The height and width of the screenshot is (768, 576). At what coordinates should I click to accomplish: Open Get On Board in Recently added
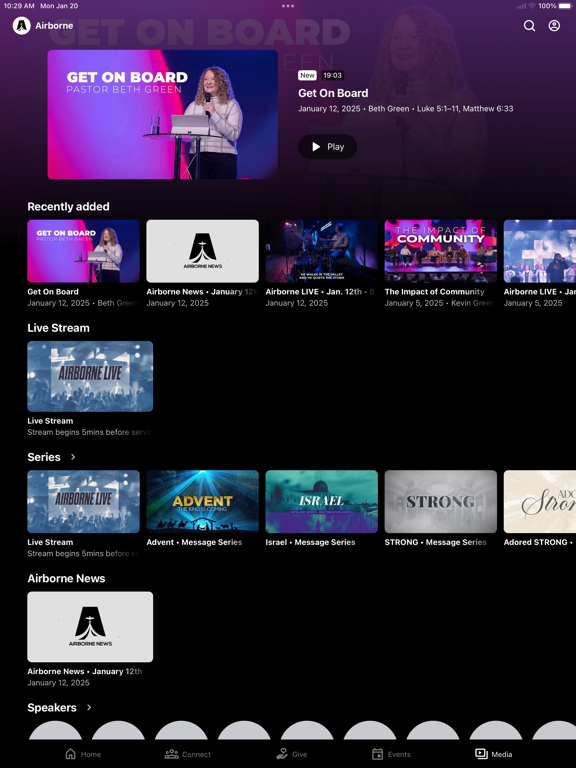83,251
